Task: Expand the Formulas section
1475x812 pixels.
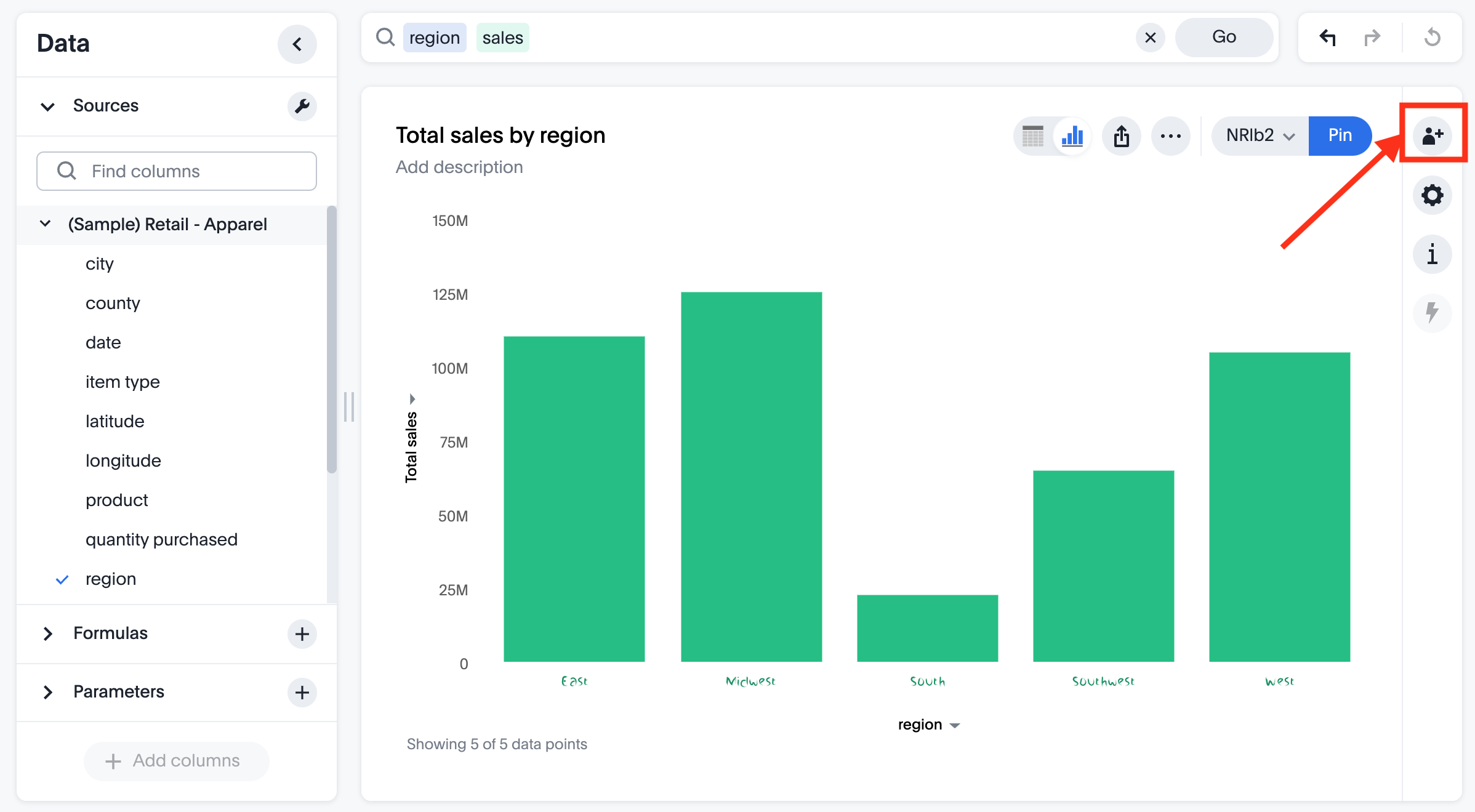Action: pyautogui.click(x=48, y=633)
